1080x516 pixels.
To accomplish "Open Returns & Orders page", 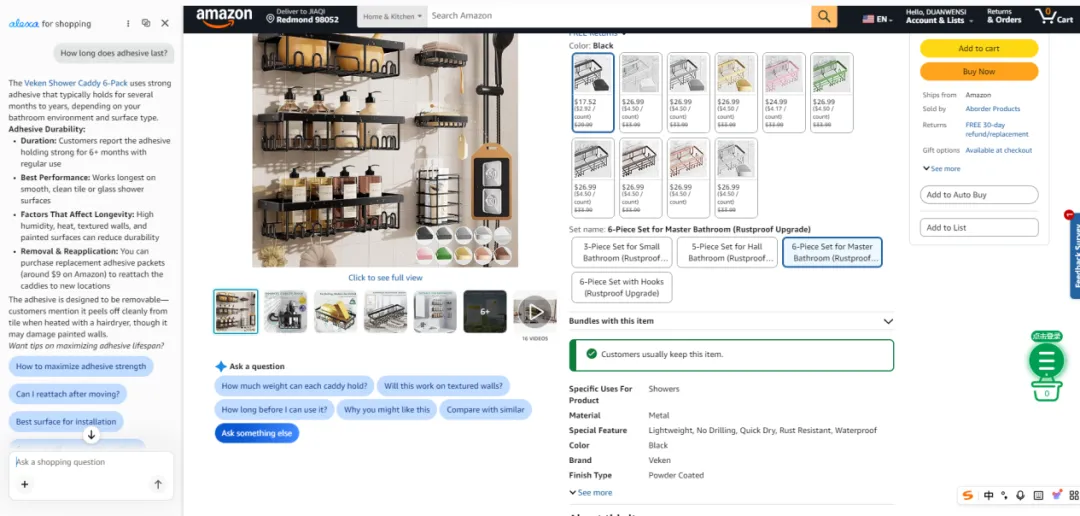I will tap(1004, 16).
